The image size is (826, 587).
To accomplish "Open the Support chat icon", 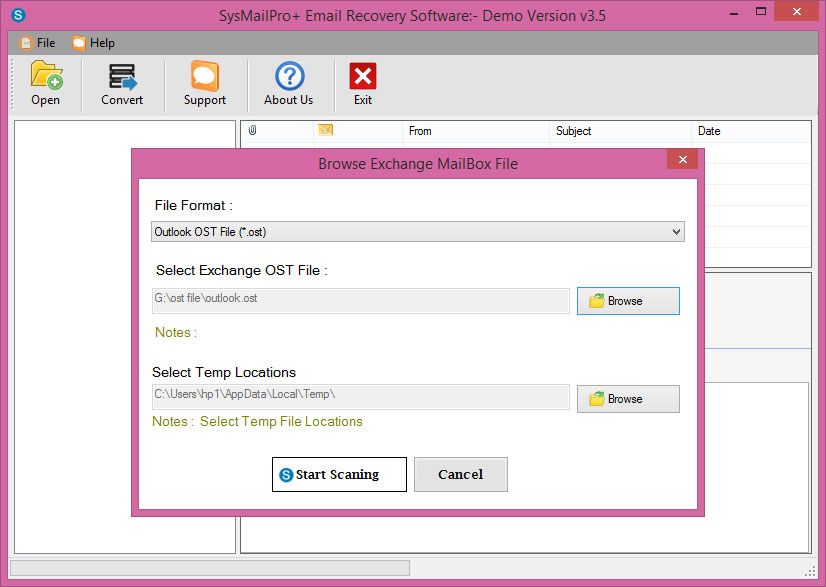I will (204, 76).
